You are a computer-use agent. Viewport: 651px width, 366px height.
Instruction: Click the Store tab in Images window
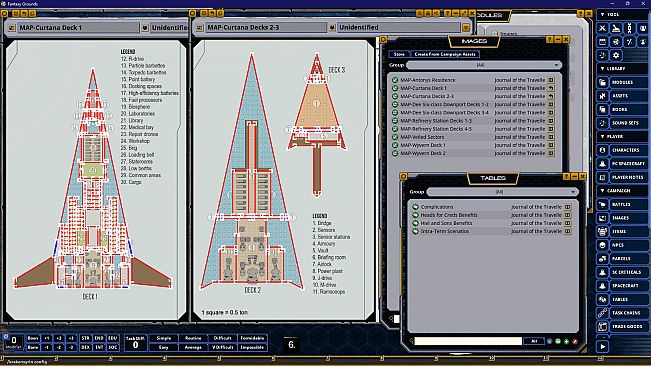pos(399,54)
